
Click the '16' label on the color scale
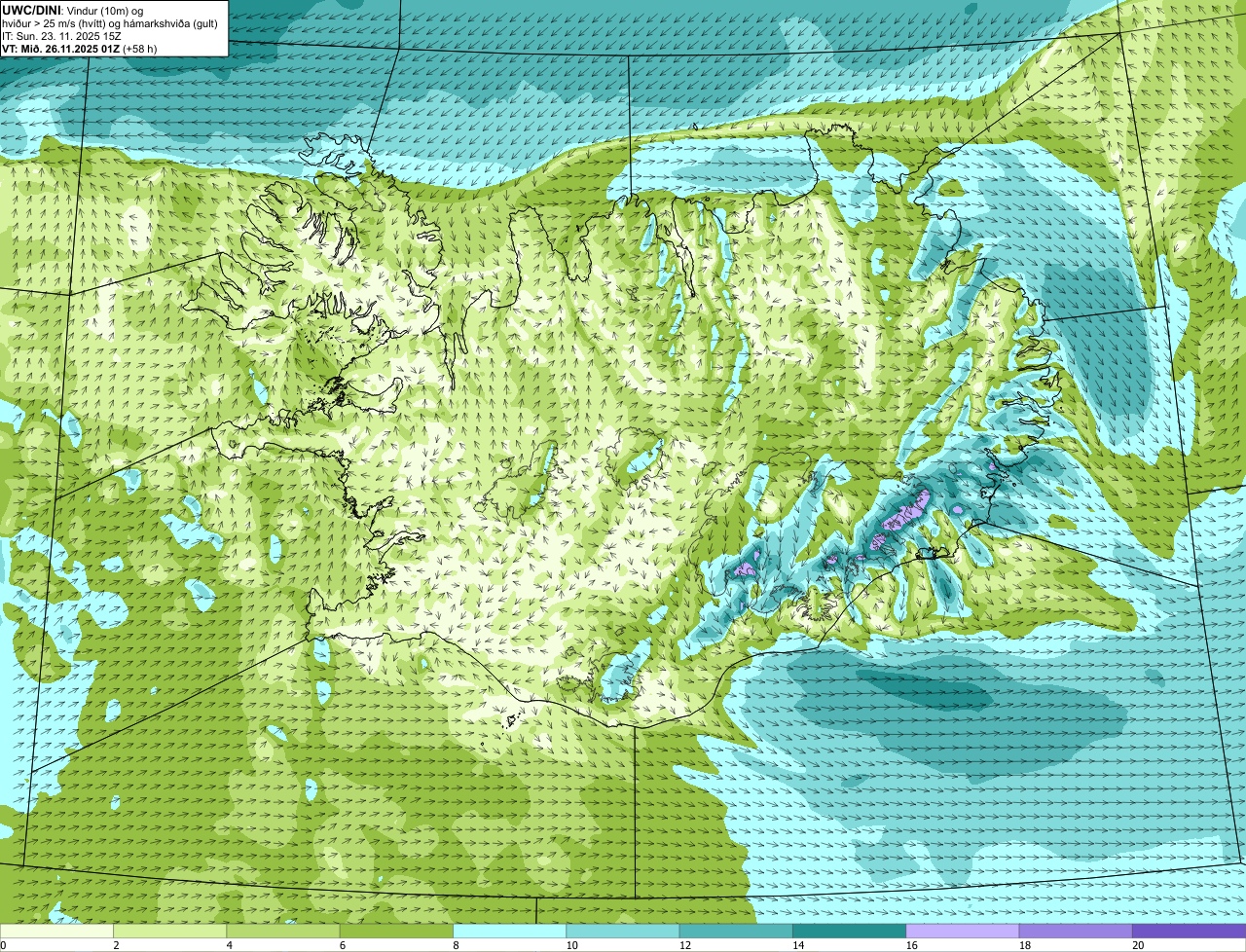(911, 945)
